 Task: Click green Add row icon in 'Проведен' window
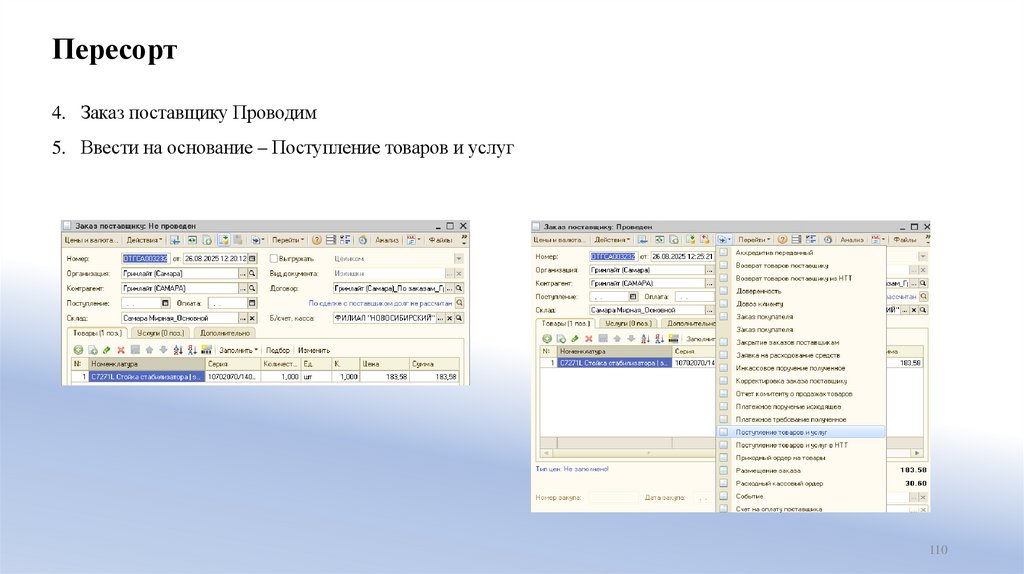click(x=547, y=338)
